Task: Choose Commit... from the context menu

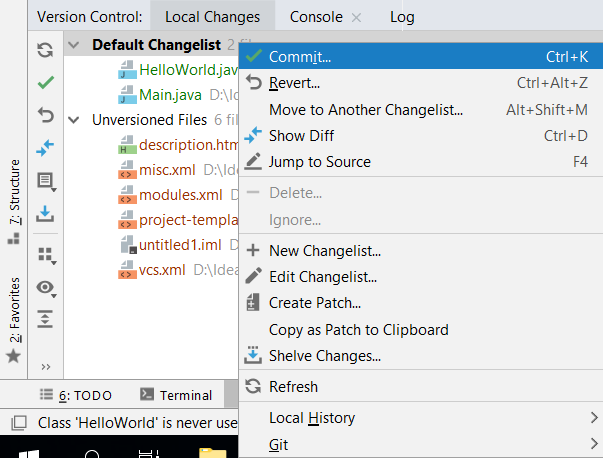Action: point(300,57)
